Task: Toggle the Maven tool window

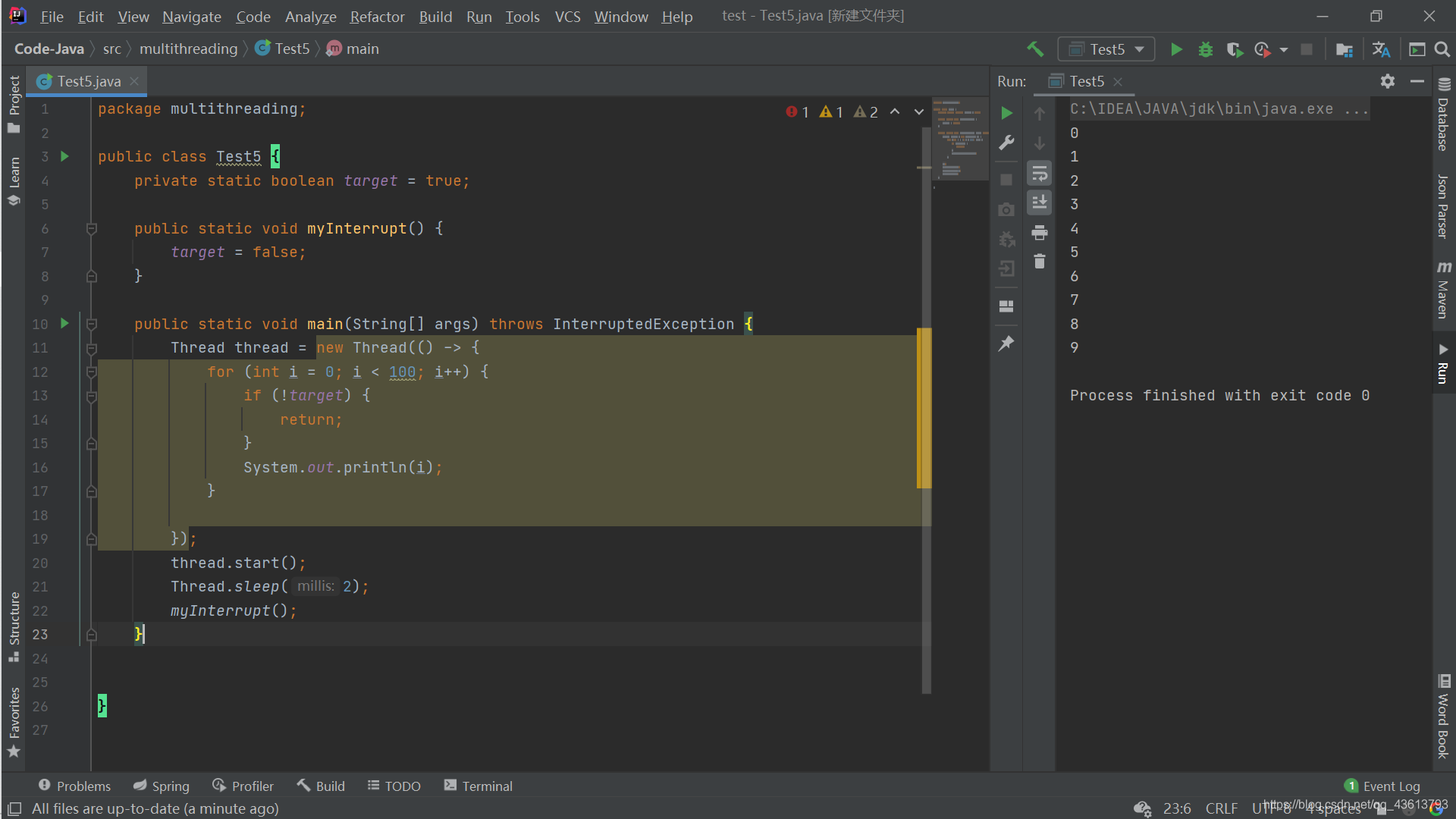Action: [1443, 290]
